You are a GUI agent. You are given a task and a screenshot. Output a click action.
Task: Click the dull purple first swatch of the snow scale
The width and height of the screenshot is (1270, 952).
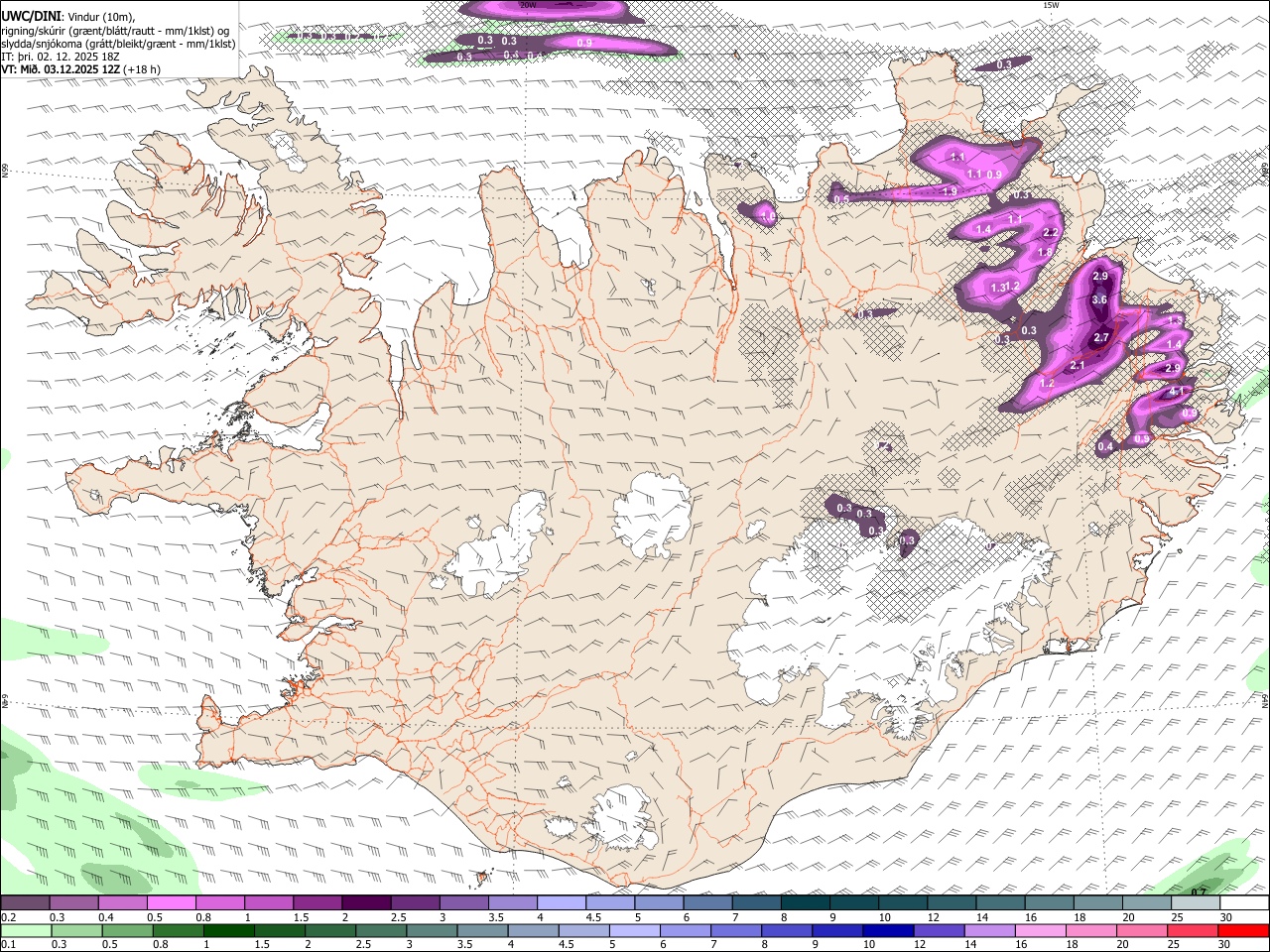coord(25,903)
